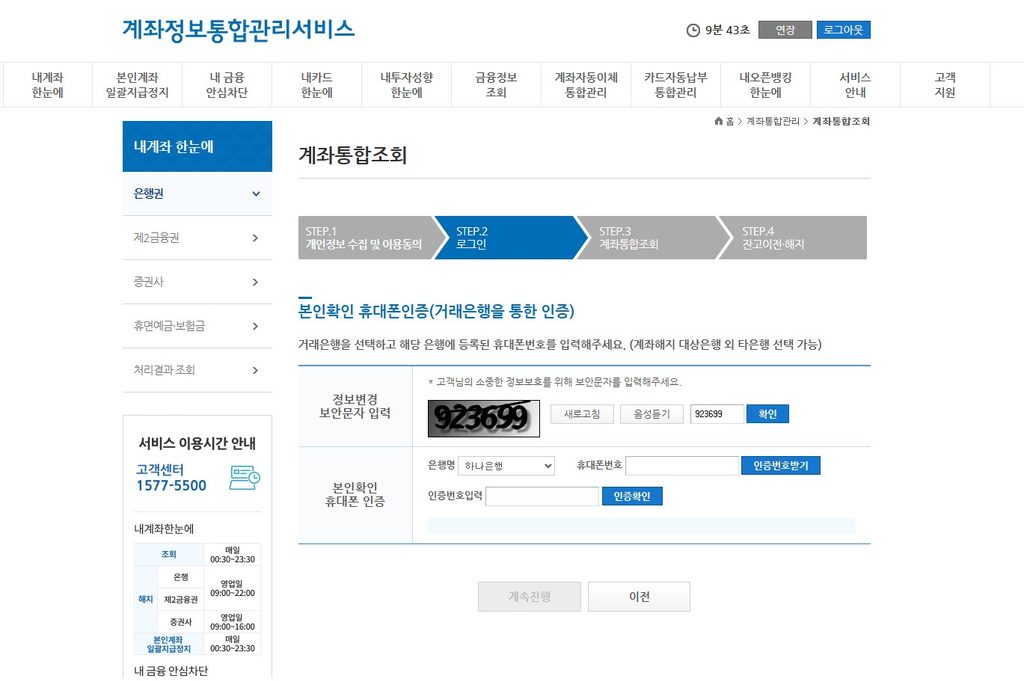Open the 증권사 sidebar arrow
The height and width of the screenshot is (681, 1024).
point(255,282)
